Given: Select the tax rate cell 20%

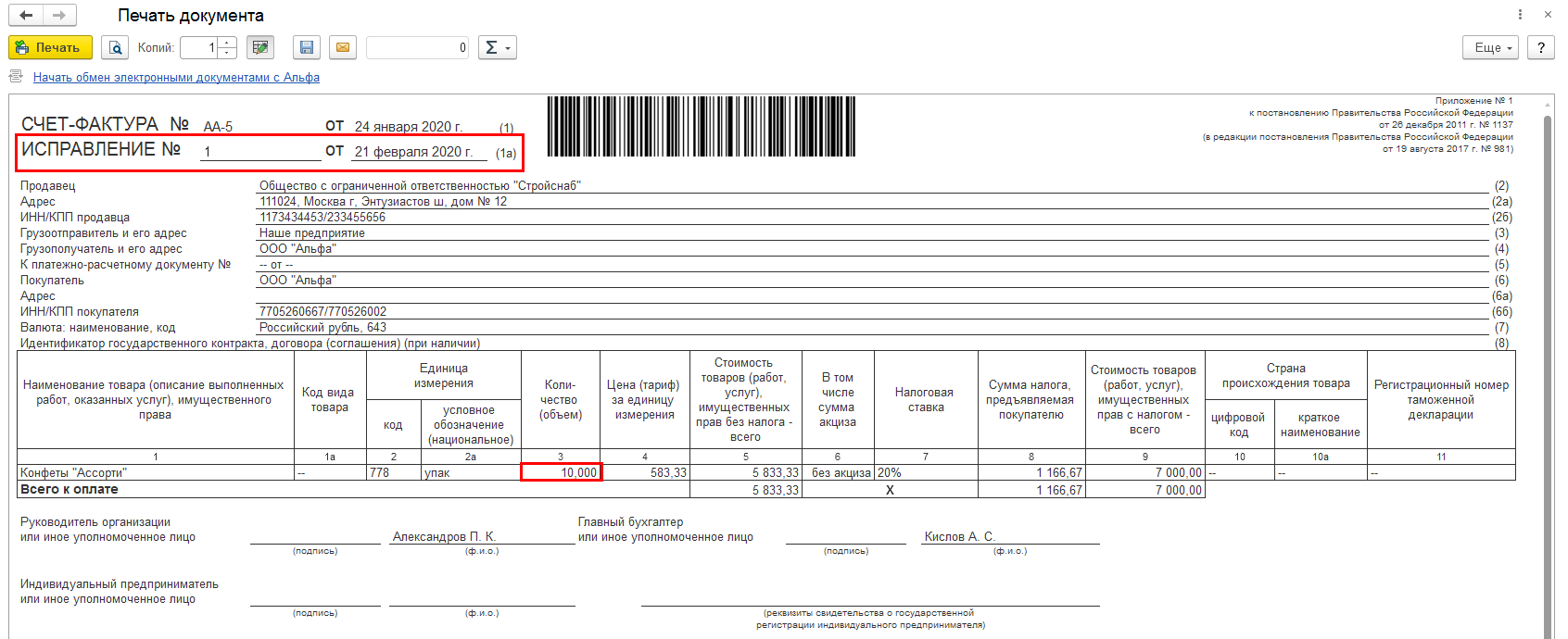Looking at the screenshot, I should [x=926, y=472].
